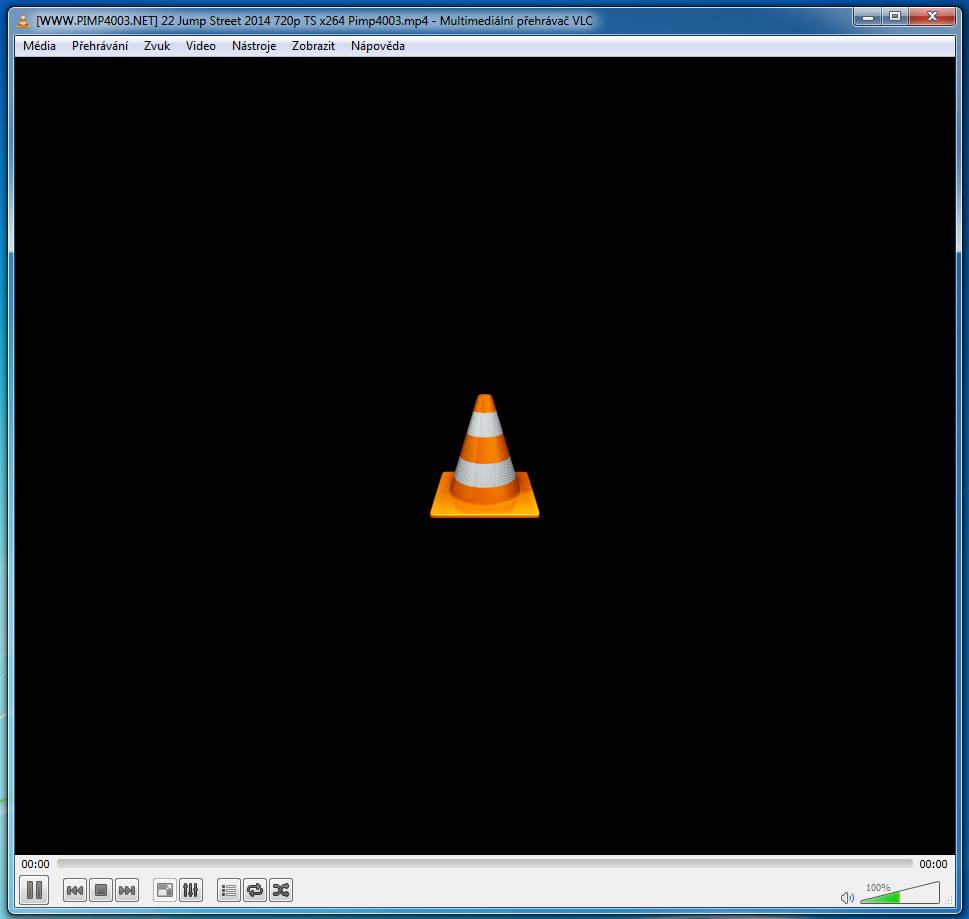This screenshot has width=969, height=919.
Task: Click the window resize grip corner
Action: pos(949,901)
